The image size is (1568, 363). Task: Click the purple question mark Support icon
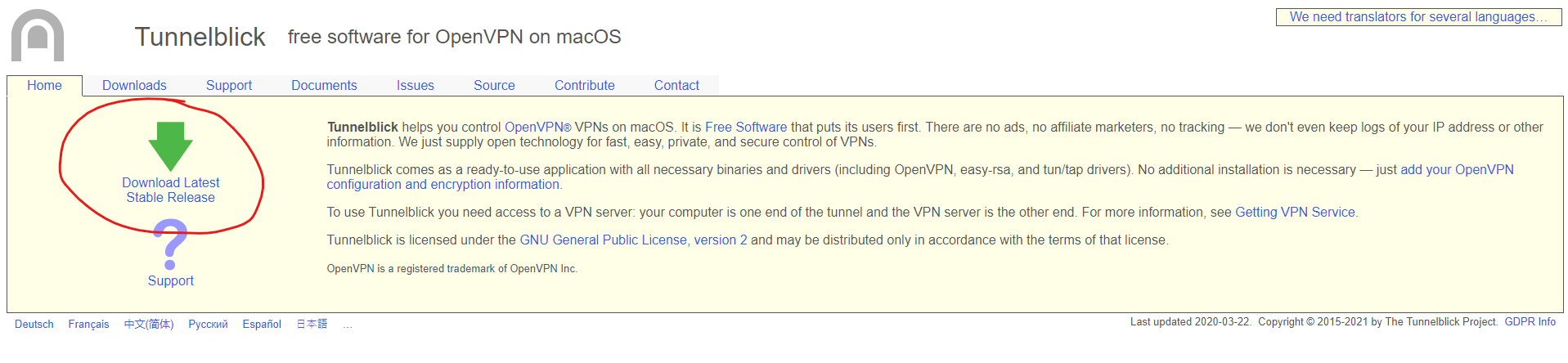[170, 244]
